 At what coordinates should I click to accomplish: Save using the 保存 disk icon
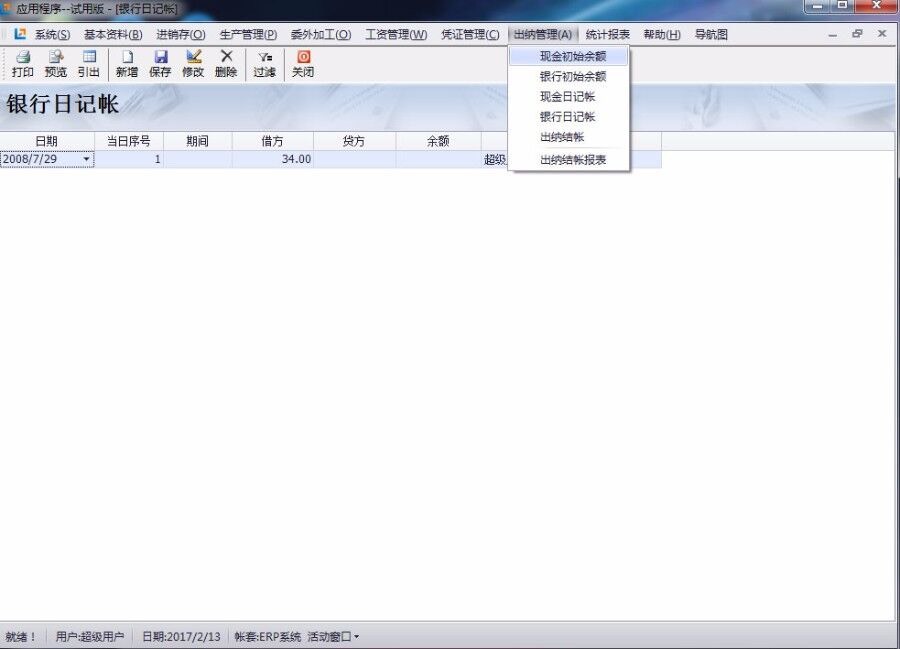click(x=160, y=64)
